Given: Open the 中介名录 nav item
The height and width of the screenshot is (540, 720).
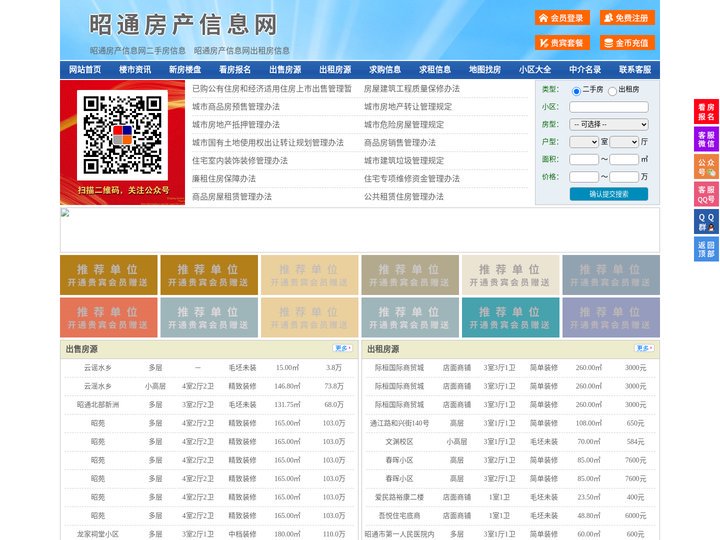Looking at the screenshot, I should coord(585,70).
